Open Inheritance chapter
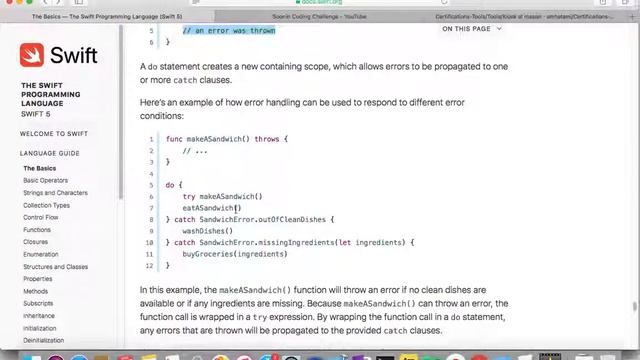Image resolution: width=640 pixels, height=360 pixels. (39, 316)
